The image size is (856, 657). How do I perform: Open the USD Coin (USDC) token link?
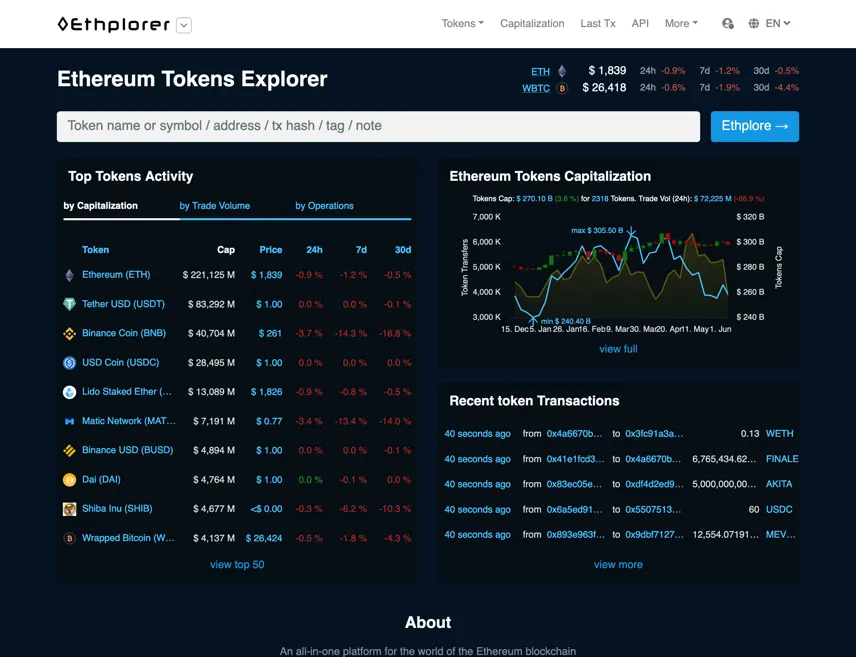121,362
